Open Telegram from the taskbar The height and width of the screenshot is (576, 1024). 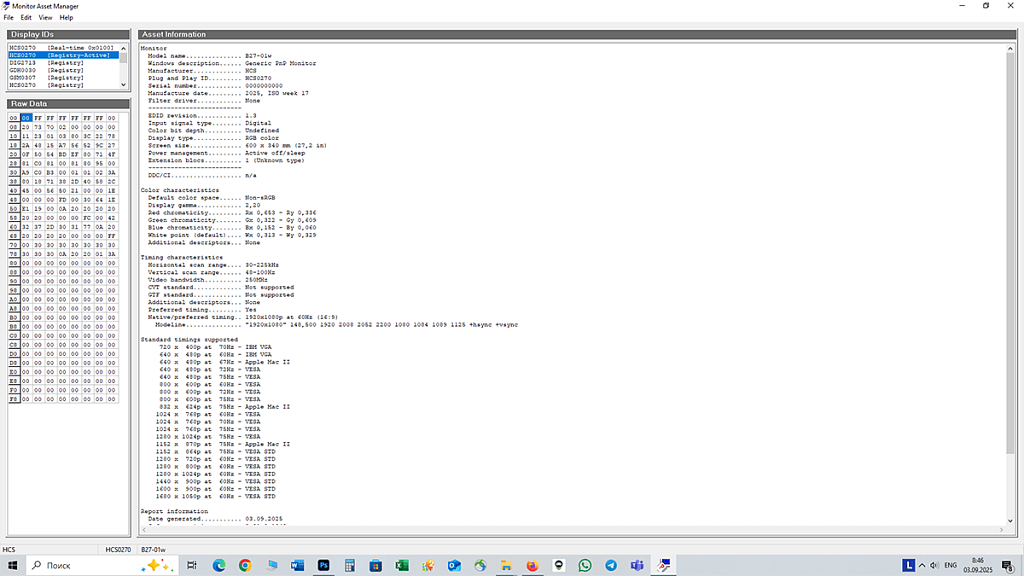point(611,565)
